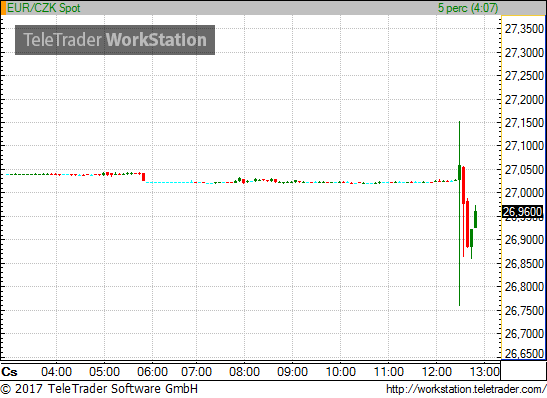The width and height of the screenshot is (547, 398).
Task: Click the Cs day label on time axis
Action: coord(9,372)
